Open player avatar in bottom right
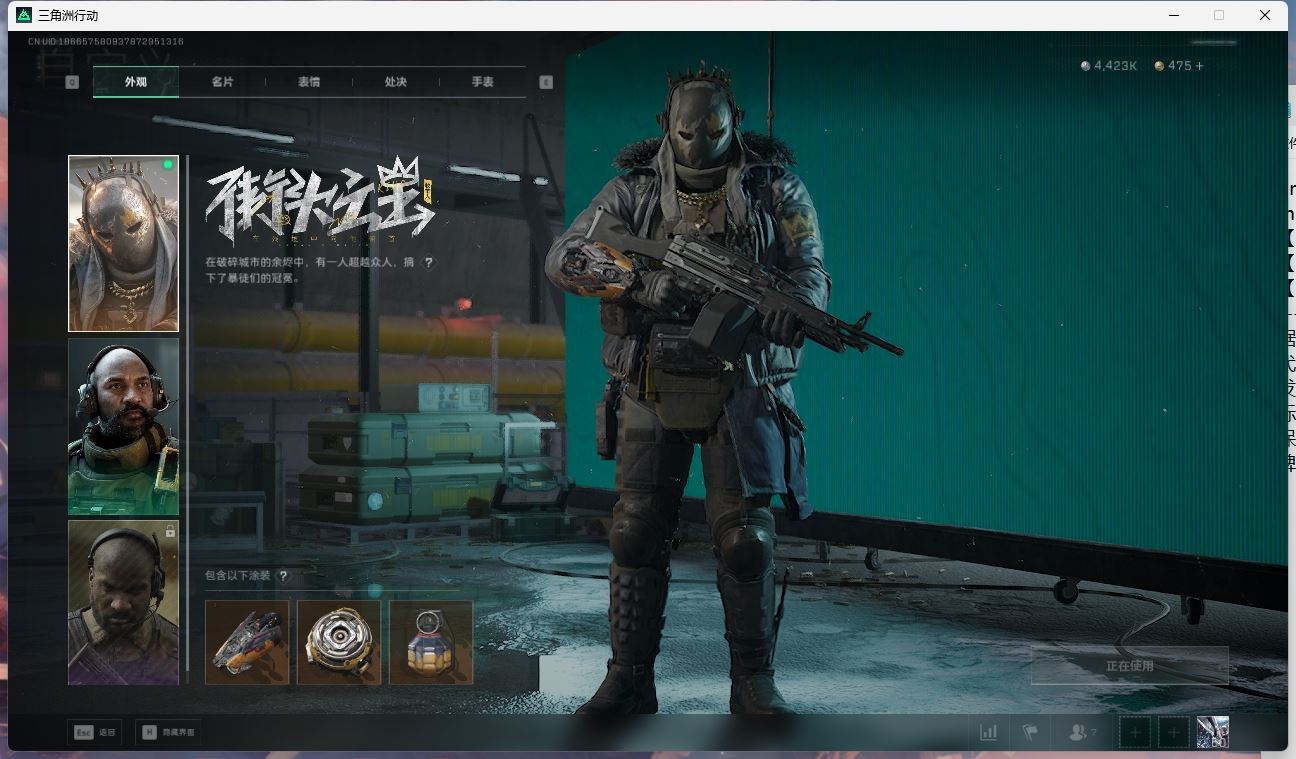The width and height of the screenshot is (1296, 759). tap(1212, 732)
